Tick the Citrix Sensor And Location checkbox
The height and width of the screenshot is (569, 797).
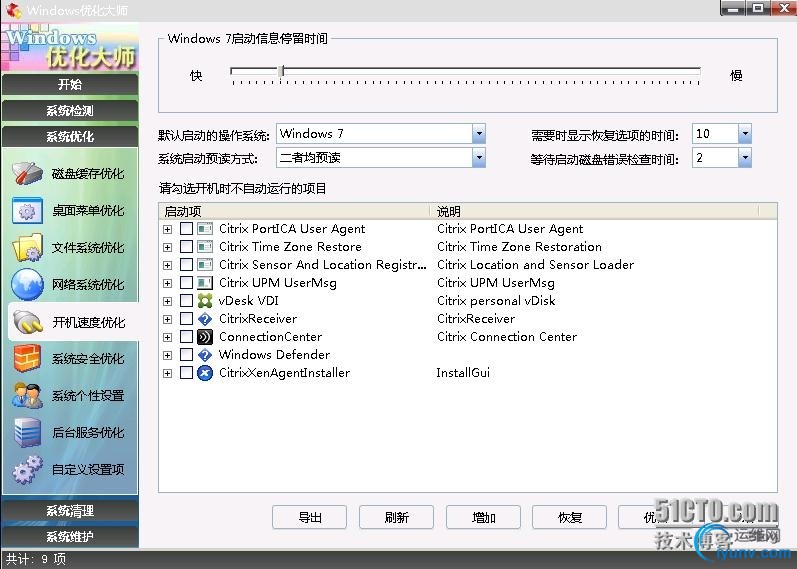tap(187, 265)
